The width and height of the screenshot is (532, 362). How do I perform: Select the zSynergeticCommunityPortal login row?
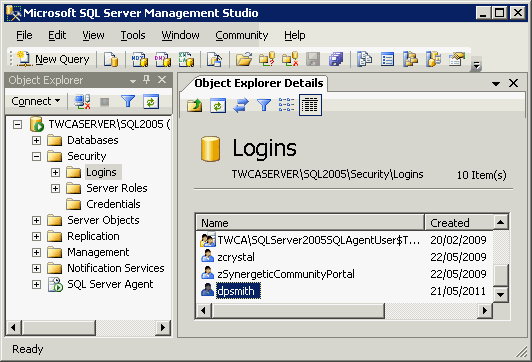coord(345,274)
